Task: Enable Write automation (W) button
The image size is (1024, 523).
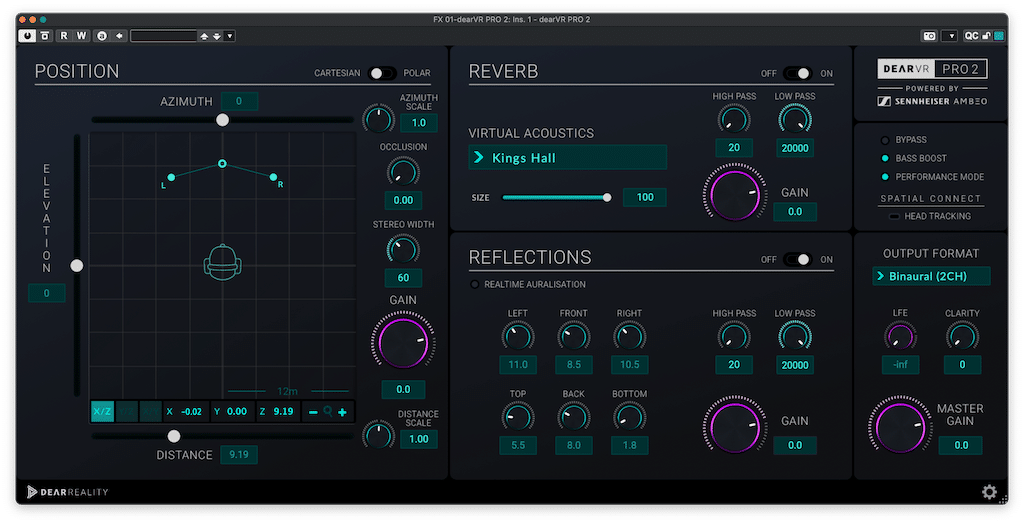Action: pyautogui.click(x=81, y=36)
